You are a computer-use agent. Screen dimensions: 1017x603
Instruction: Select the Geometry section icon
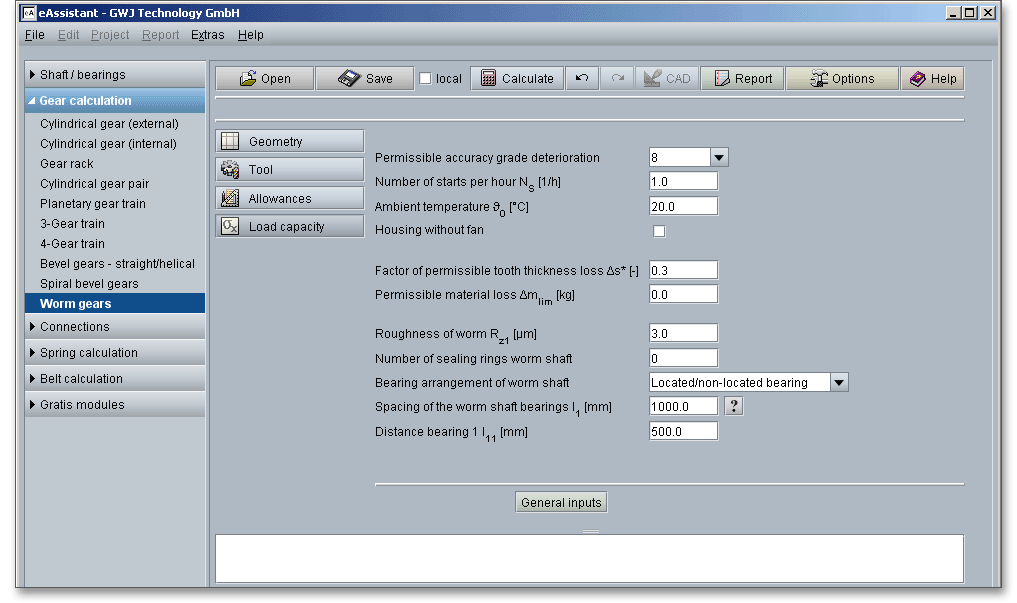pos(230,142)
